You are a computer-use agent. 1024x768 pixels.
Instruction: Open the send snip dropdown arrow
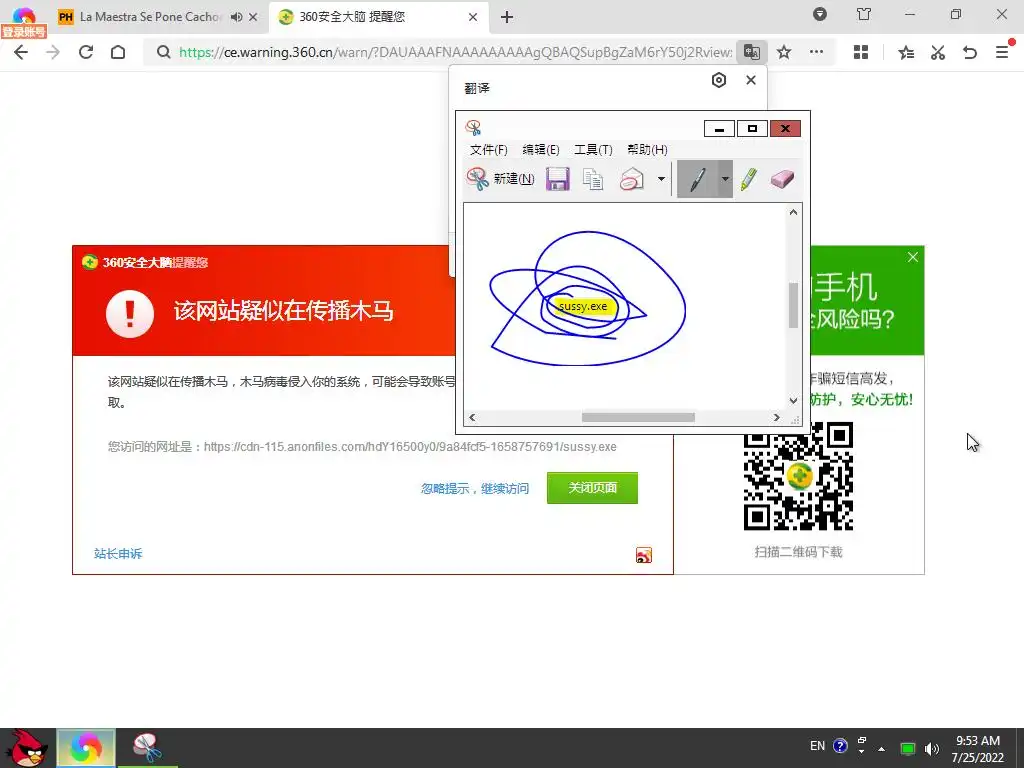point(661,178)
